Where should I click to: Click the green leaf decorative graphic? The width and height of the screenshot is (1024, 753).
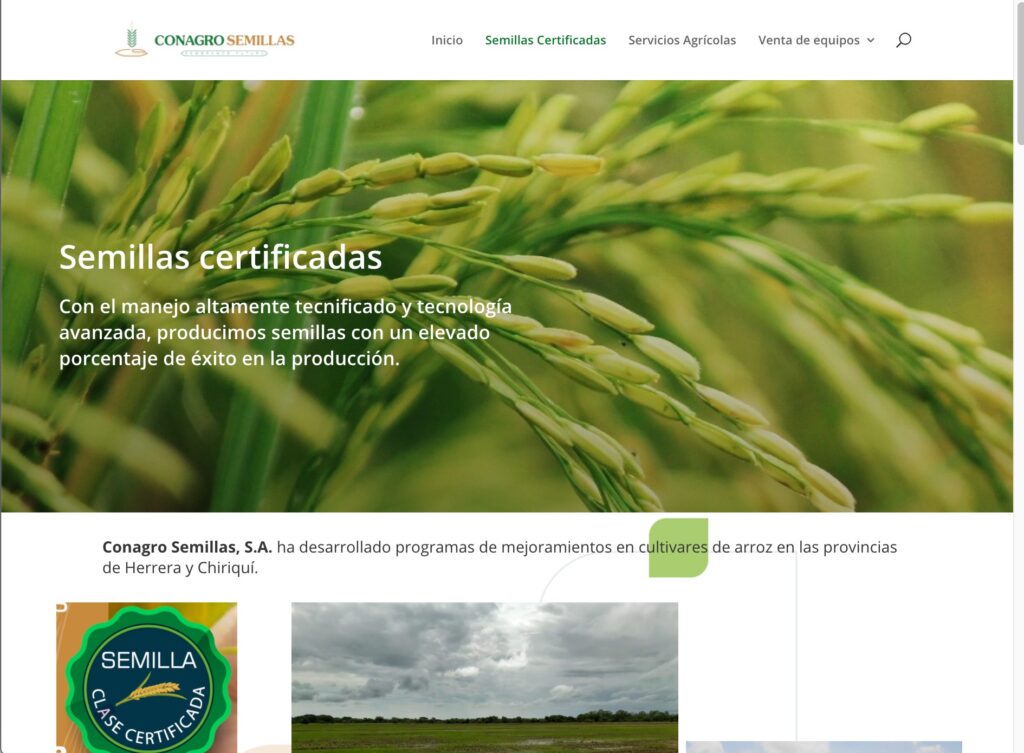point(679,546)
